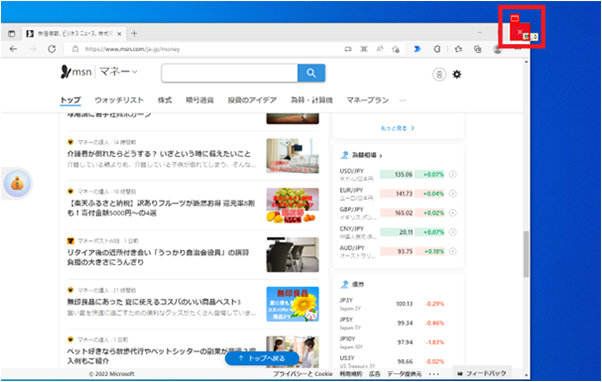Expand footer ellipsis more options

tap(434, 374)
